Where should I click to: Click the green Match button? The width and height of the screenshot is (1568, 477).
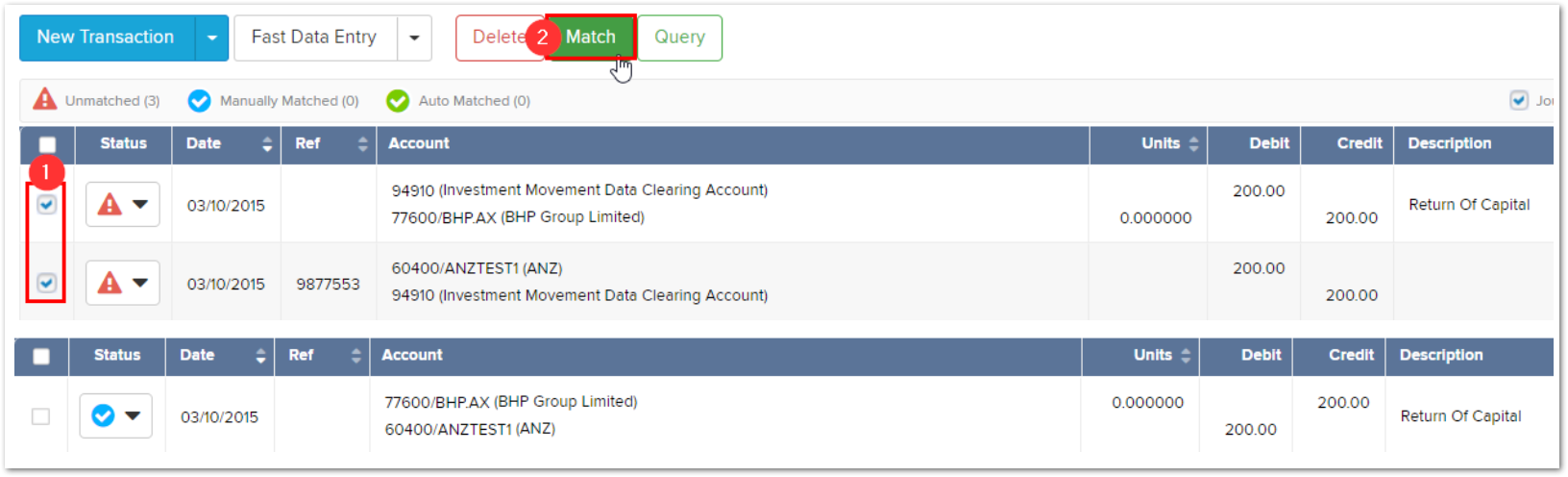click(590, 38)
